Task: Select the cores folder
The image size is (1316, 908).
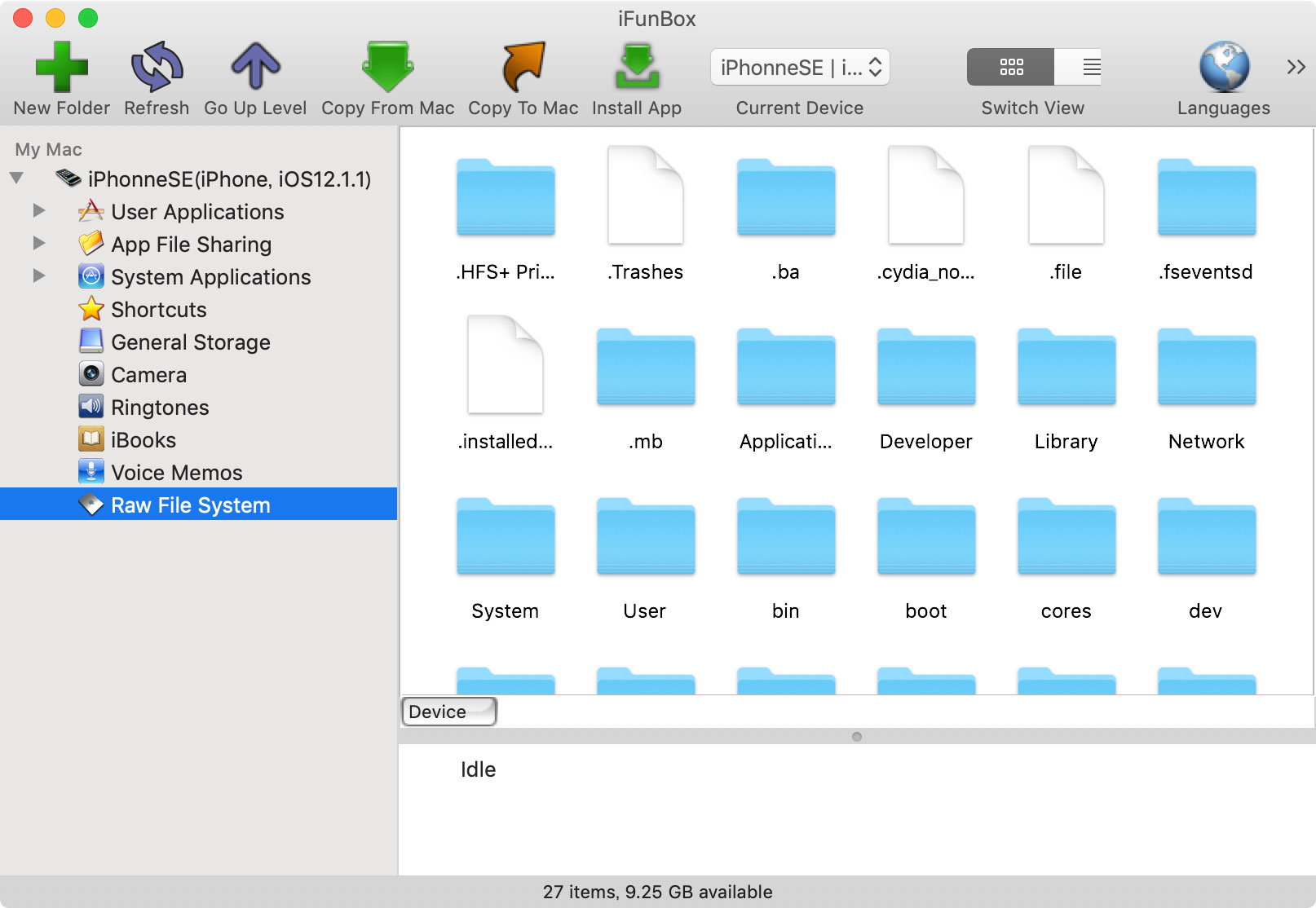Action: [1066, 537]
